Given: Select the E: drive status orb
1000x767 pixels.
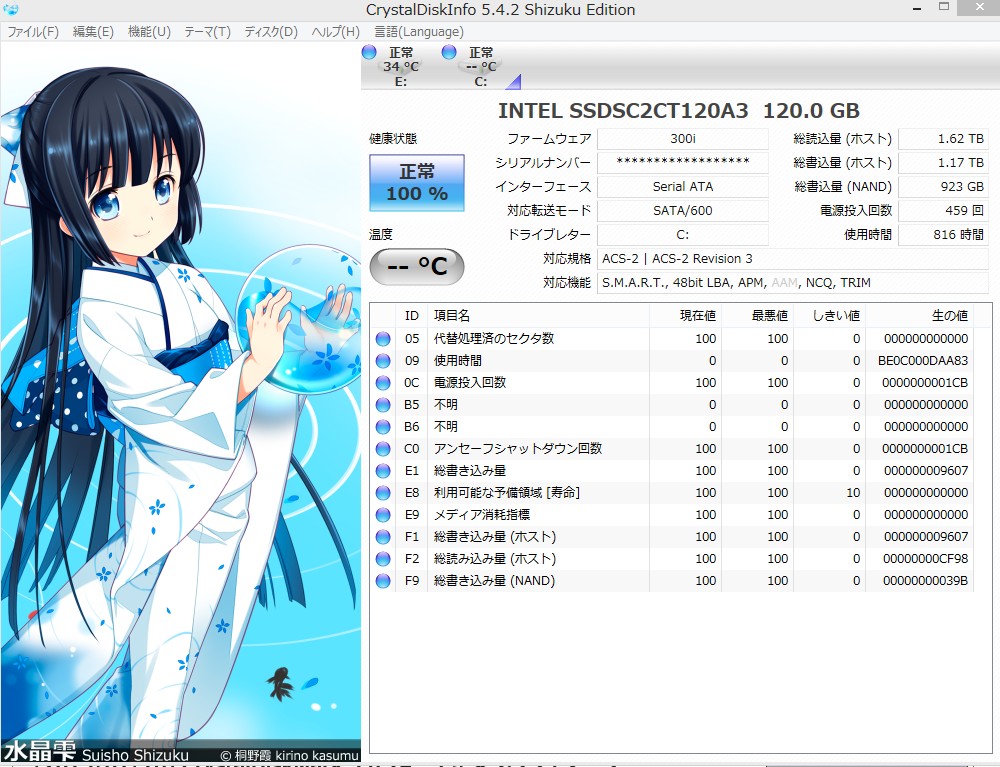Looking at the screenshot, I should [369, 52].
